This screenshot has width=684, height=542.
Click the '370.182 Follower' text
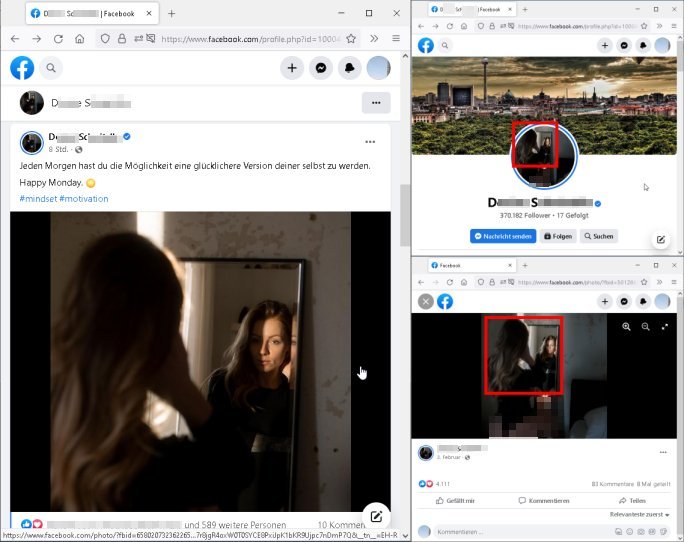tap(525, 215)
